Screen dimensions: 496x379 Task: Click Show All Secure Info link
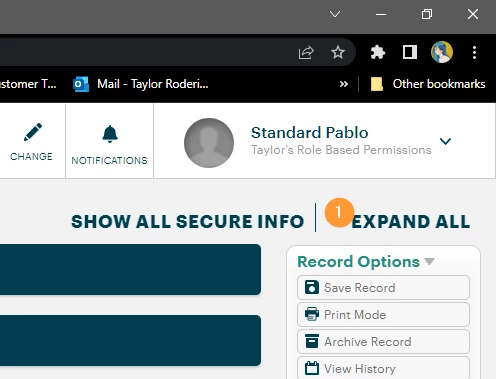coord(188,222)
